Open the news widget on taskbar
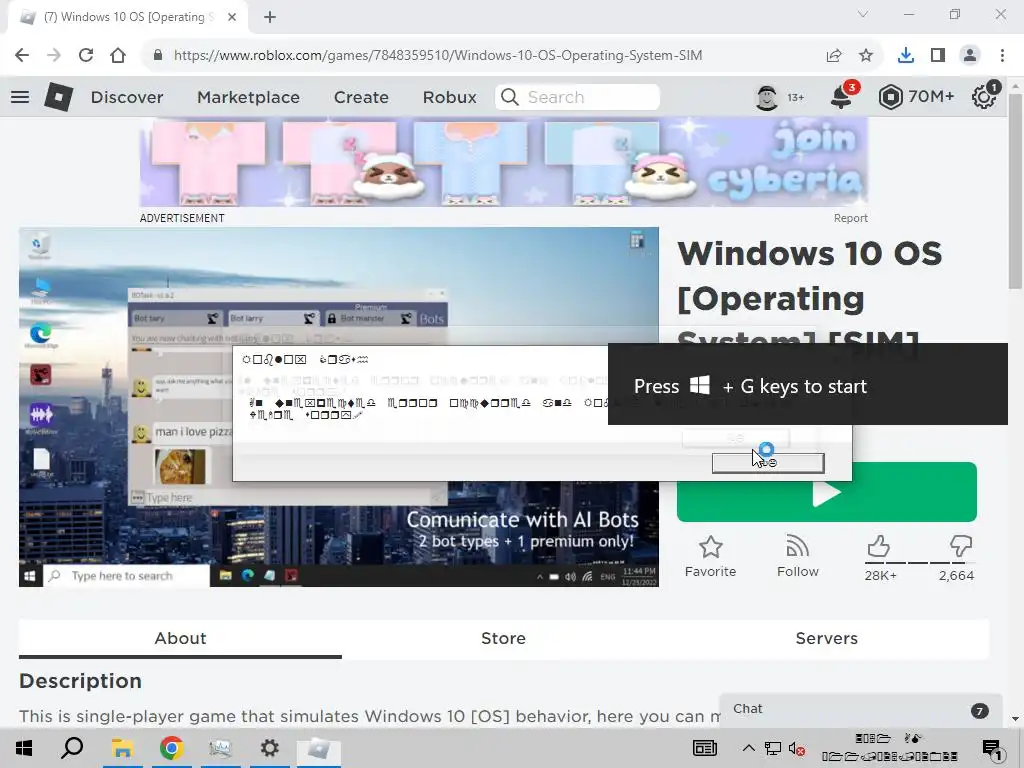Viewport: 1024px width, 768px height. tap(705, 748)
